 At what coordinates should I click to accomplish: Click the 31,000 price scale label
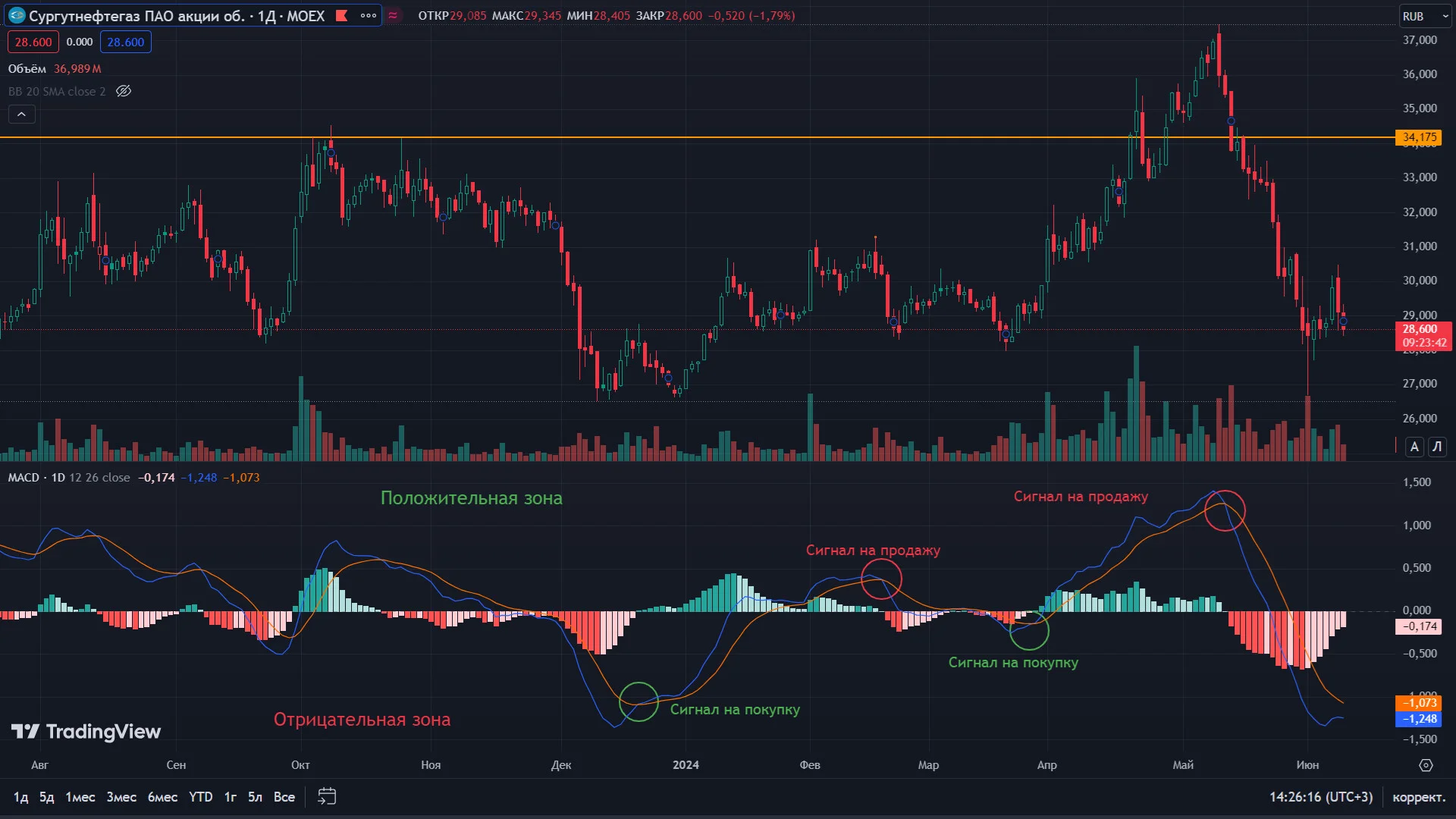pos(1420,246)
